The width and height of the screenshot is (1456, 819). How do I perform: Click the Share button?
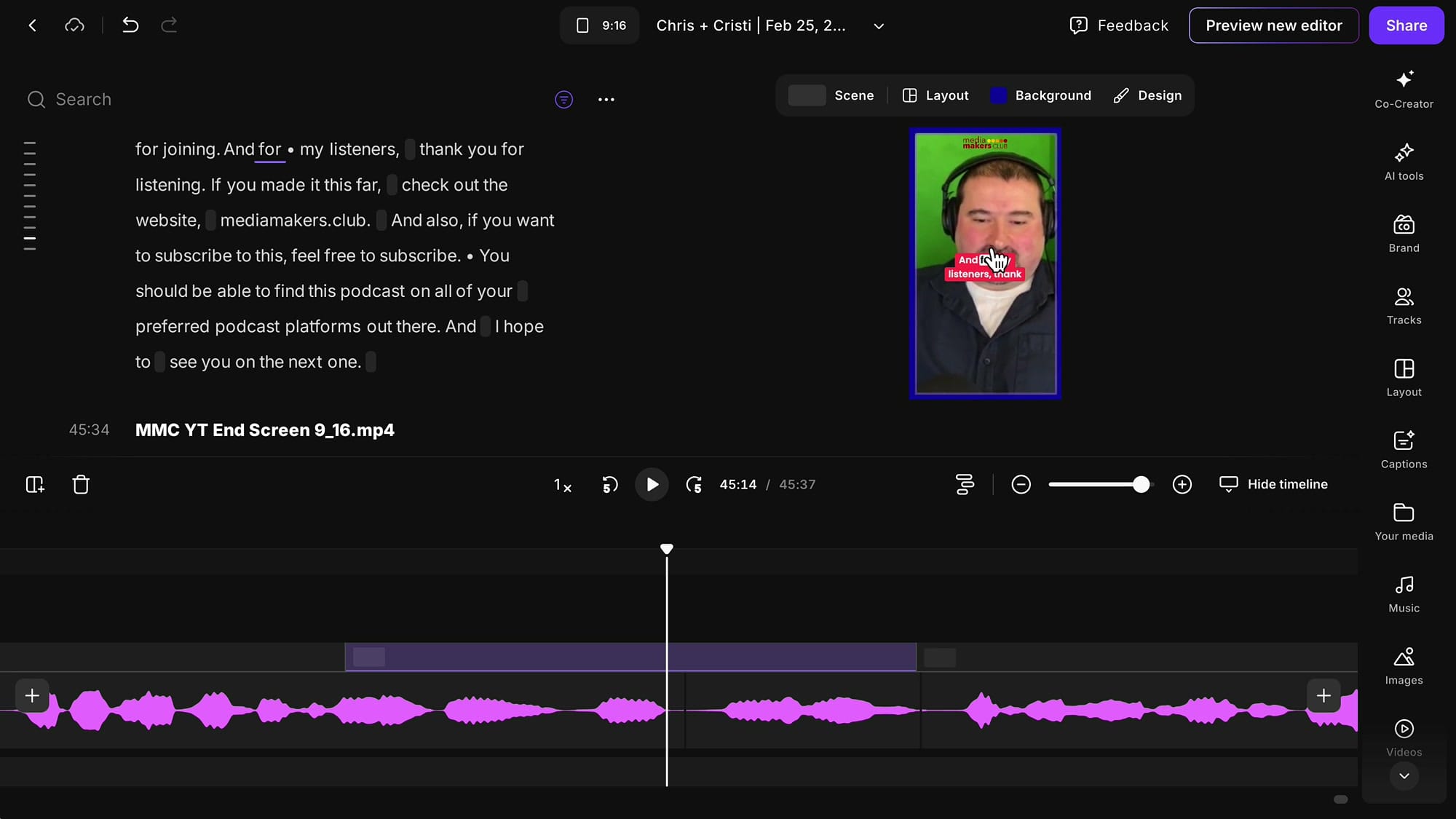pyautogui.click(x=1406, y=25)
